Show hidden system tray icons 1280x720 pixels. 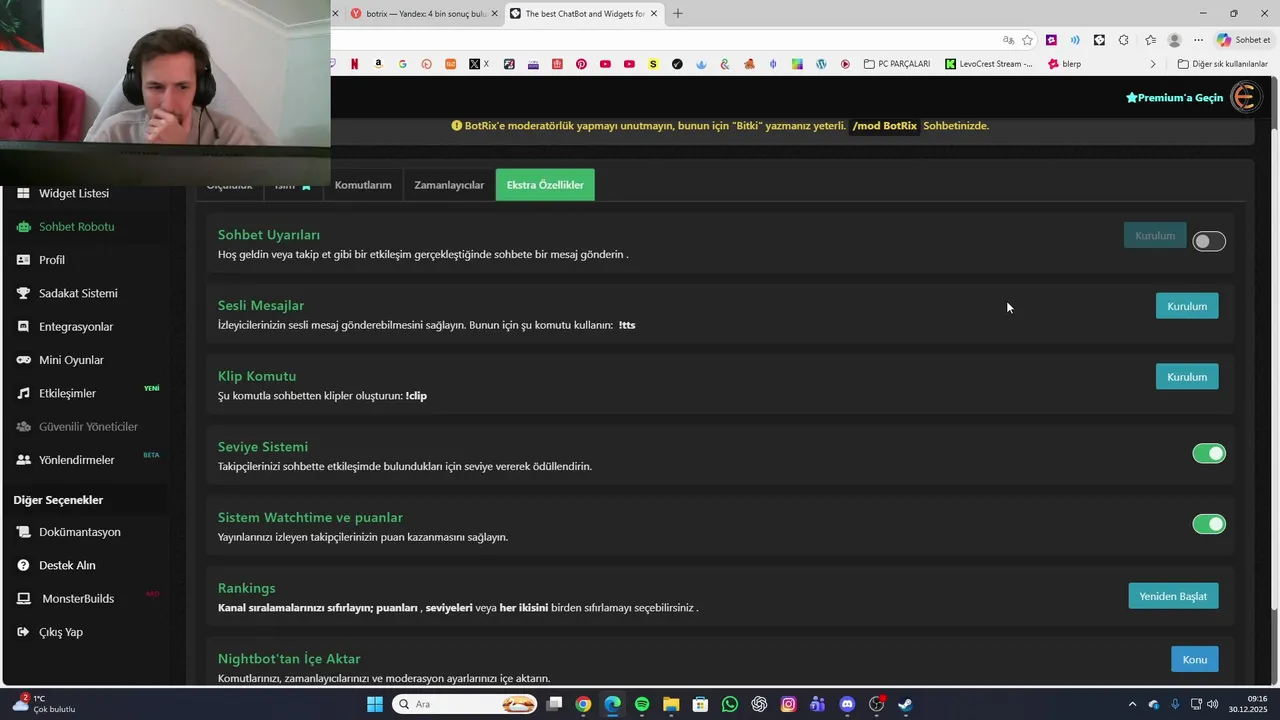1132,704
